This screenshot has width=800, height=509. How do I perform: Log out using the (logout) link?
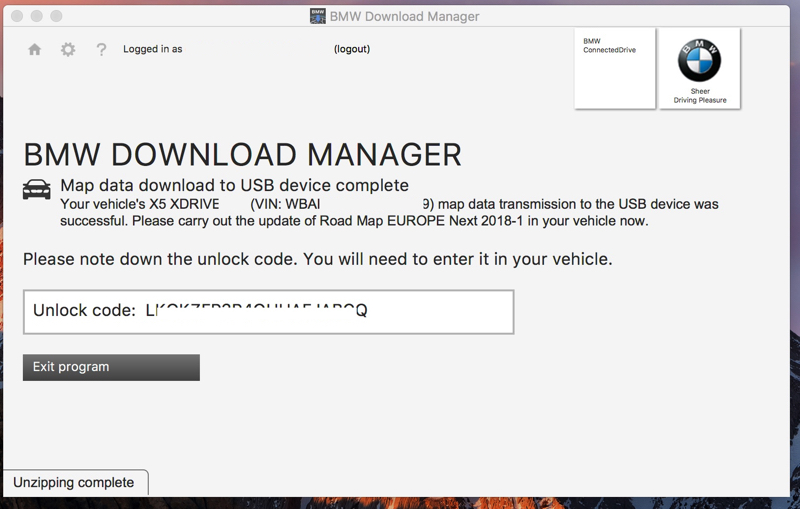click(x=352, y=49)
